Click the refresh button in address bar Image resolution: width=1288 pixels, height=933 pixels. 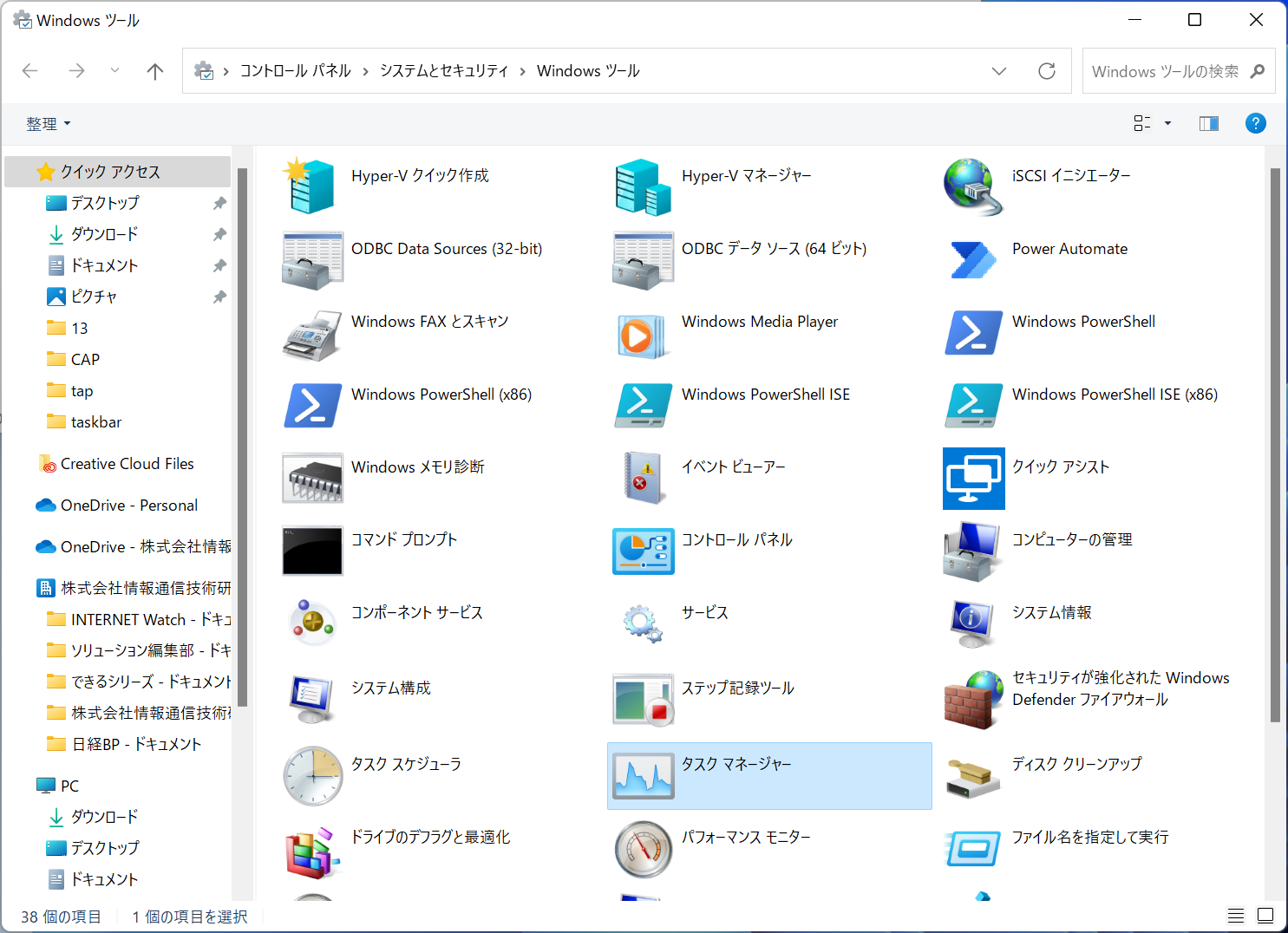(x=1047, y=70)
